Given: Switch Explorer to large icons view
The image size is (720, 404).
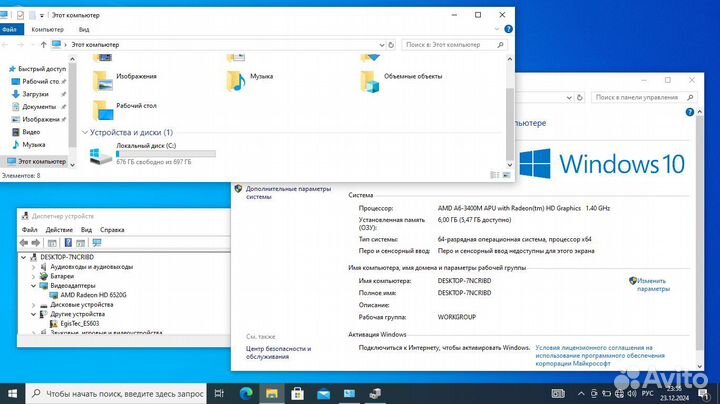Looking at the screenshot, I should click(506, 175).
